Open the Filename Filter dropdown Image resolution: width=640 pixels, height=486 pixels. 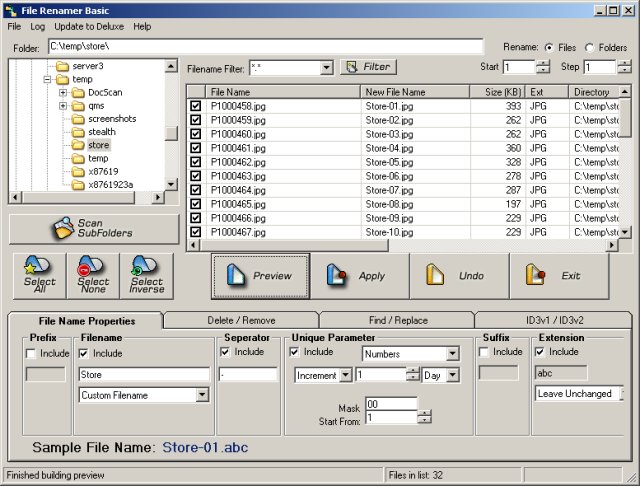click(326, 68)
